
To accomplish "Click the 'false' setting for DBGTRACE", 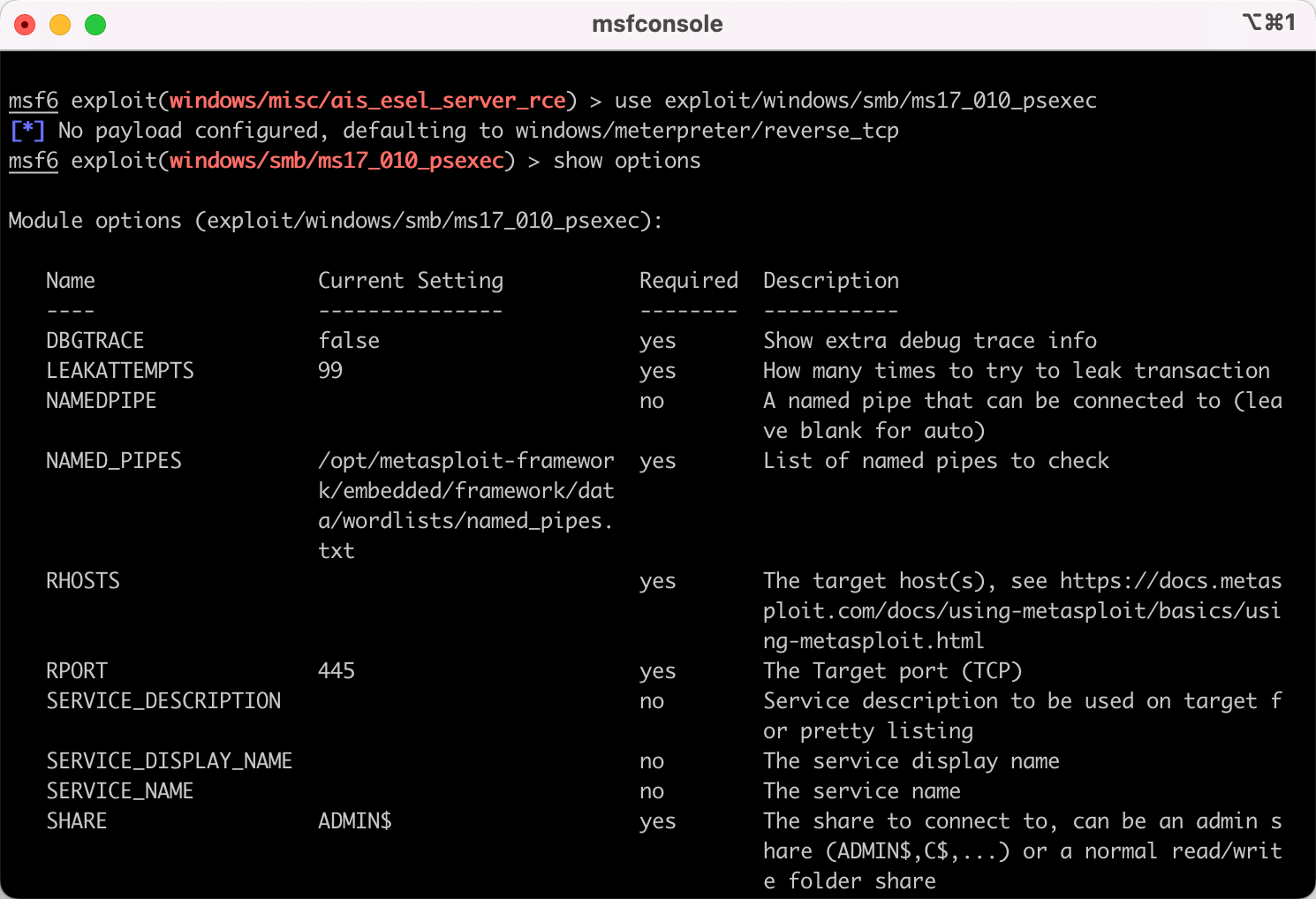I will 349,341.
